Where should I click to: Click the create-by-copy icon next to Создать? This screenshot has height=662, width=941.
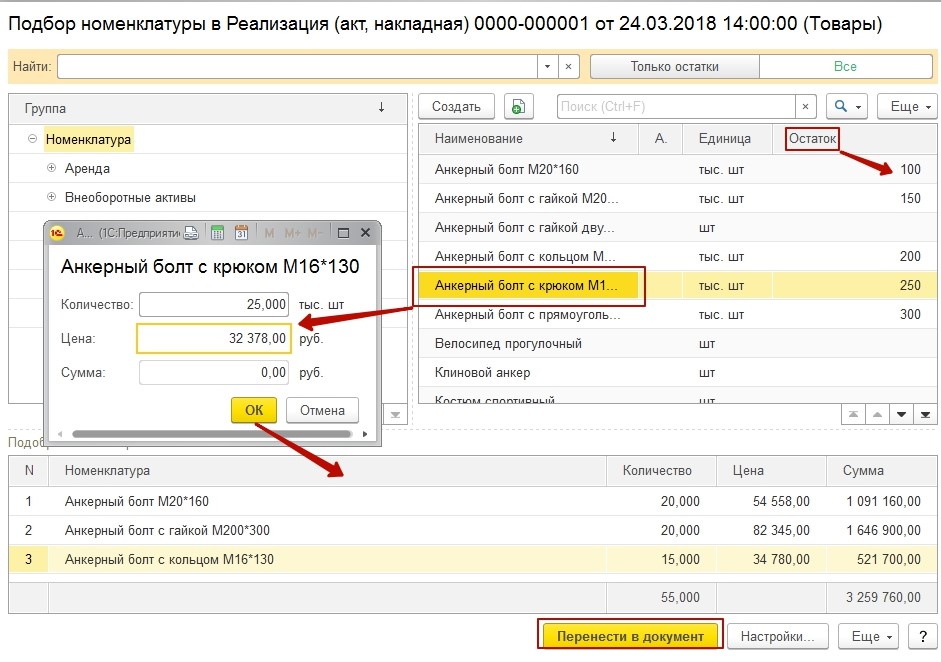518,107
